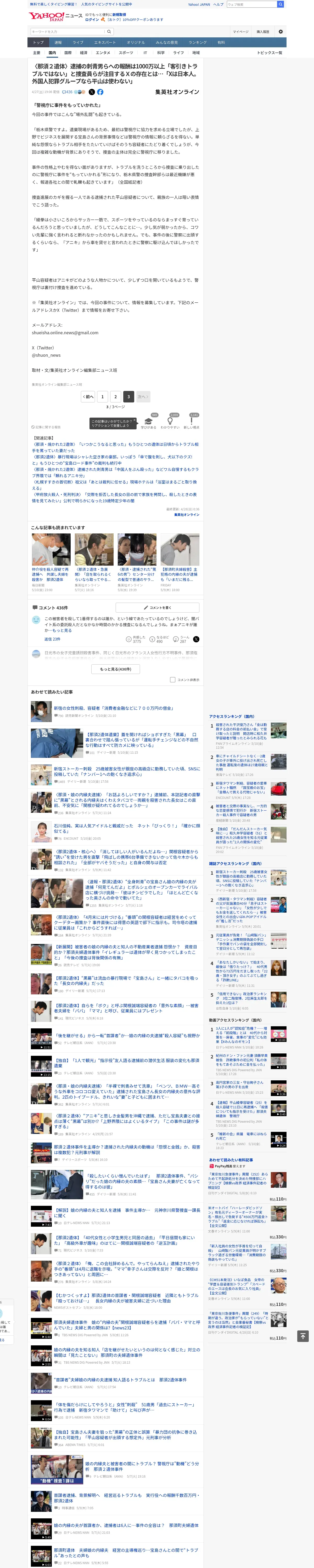Click Yahoo! JAPAN top link
314x1568 pixels.
pyautogui.click(x=199, y=4)
